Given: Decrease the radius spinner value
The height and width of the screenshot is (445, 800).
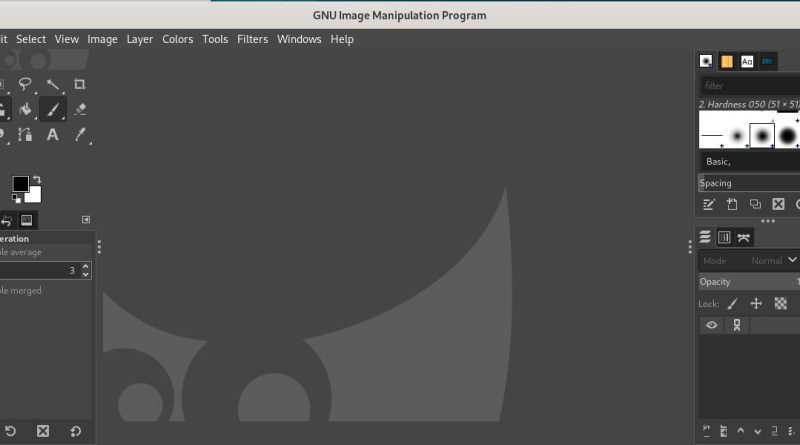Looking at the screenshot, I should 86,275.
